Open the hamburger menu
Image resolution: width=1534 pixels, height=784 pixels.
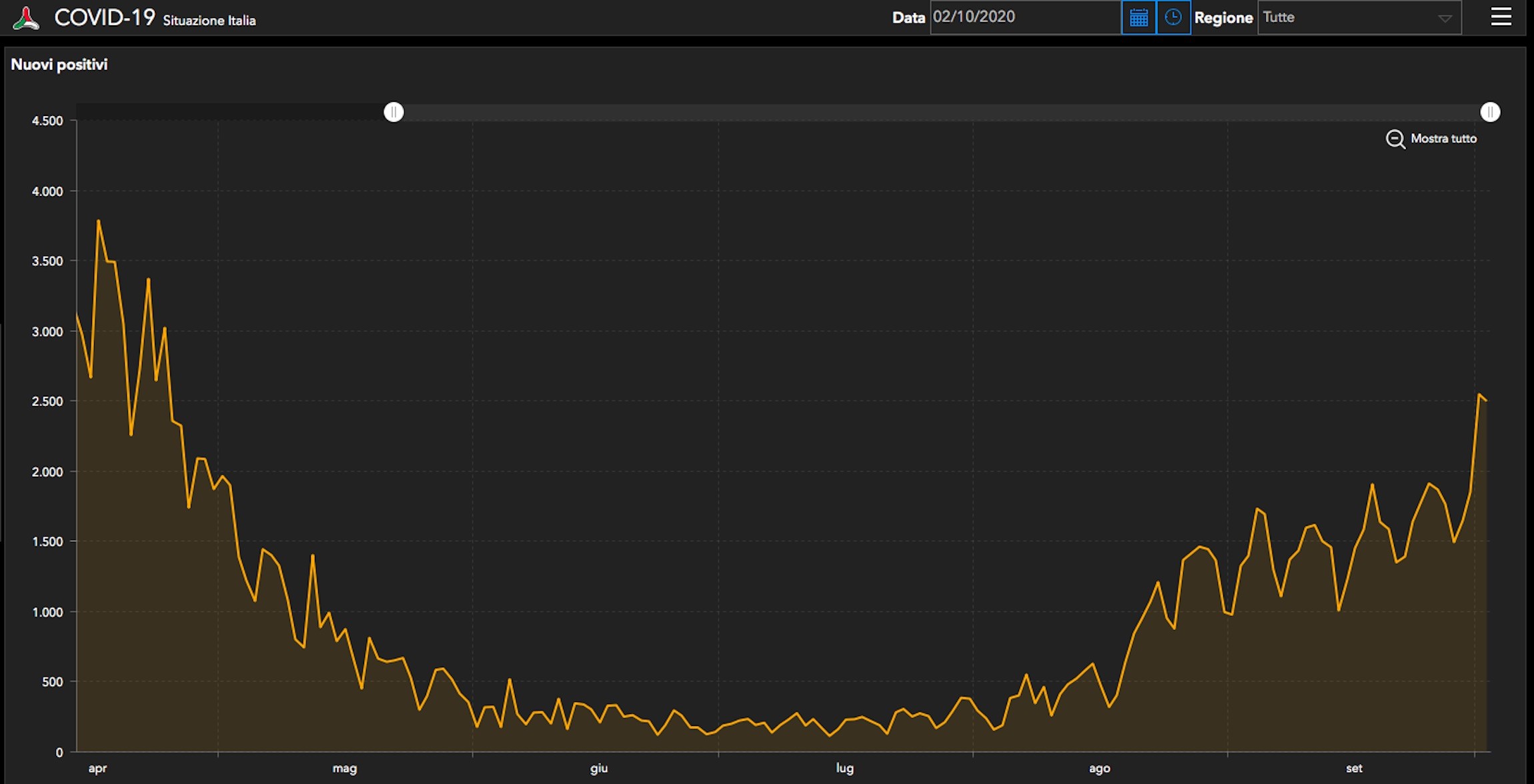[x=1501, y=17]
